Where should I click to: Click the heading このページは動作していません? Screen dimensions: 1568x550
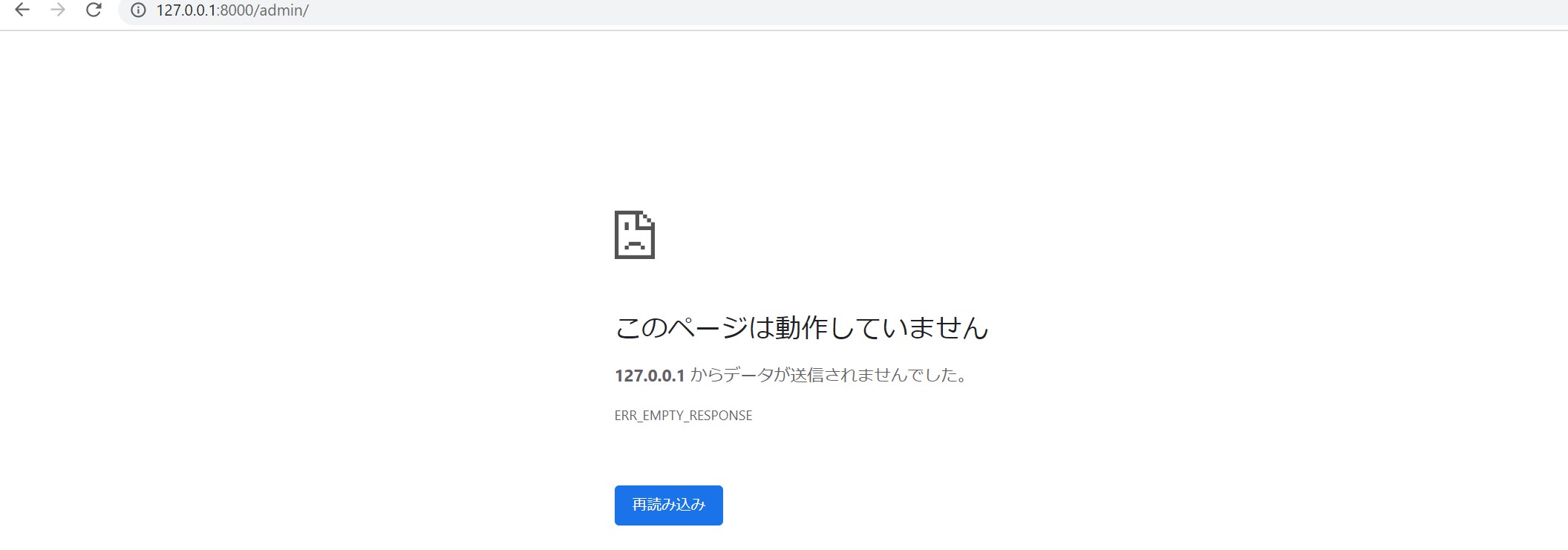coord(801,328)
